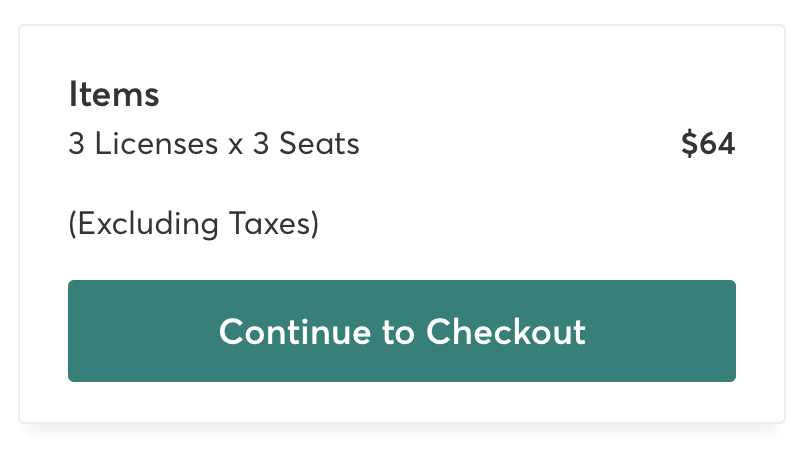
Task: Click the $64 price amount
Action: (708, 143)
